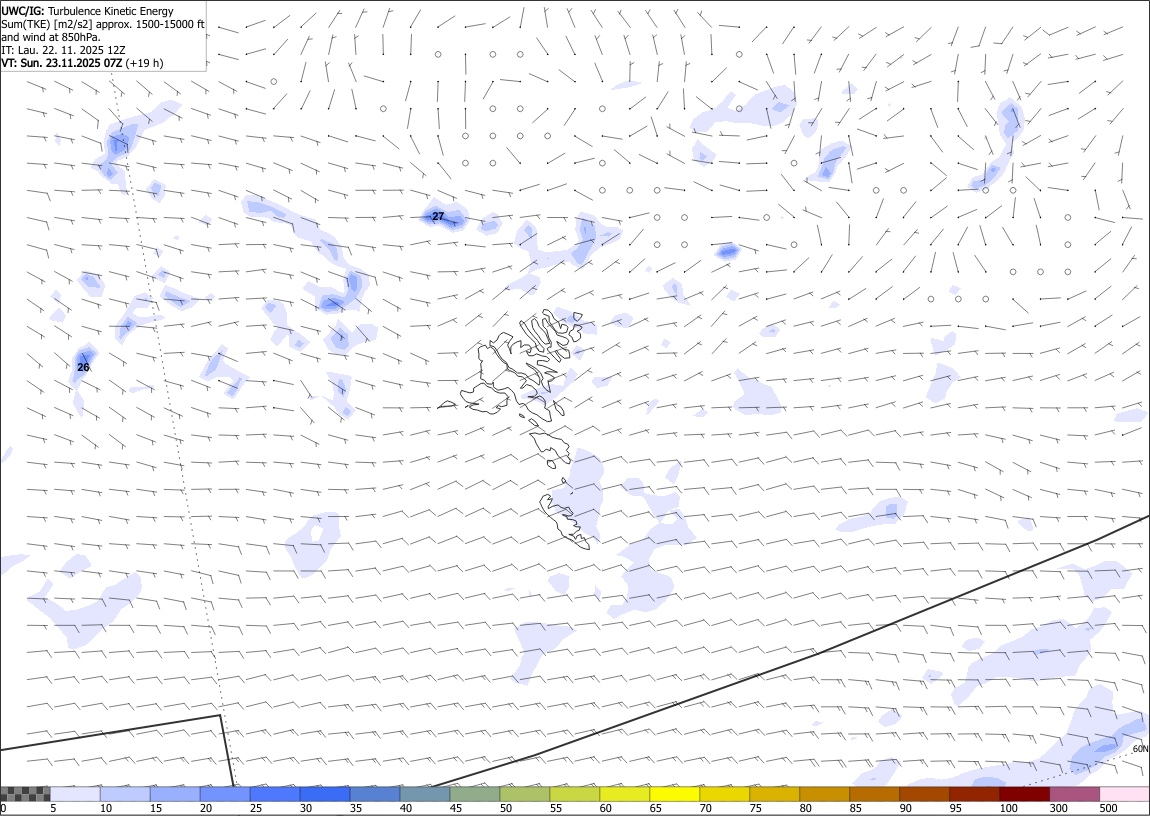This screenshot has width=1150, height=816.
Task: Click the legend swatch between 15 and 20
Action: 175,794
